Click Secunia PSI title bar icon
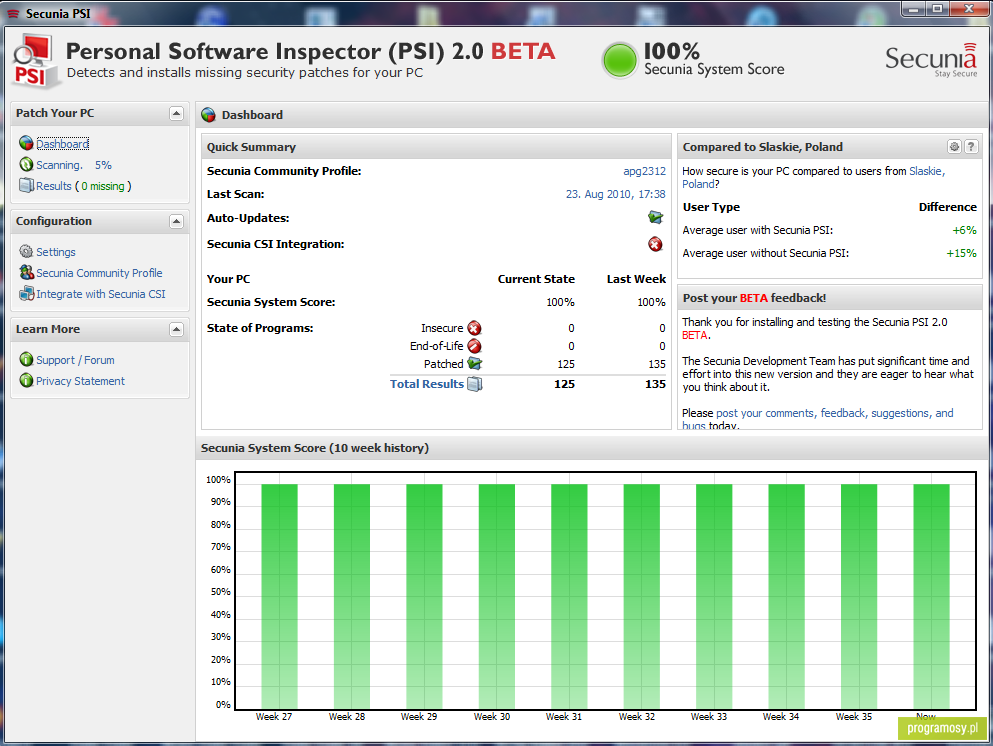This screenshot has height=746, width=993. [x=13, y=13]
